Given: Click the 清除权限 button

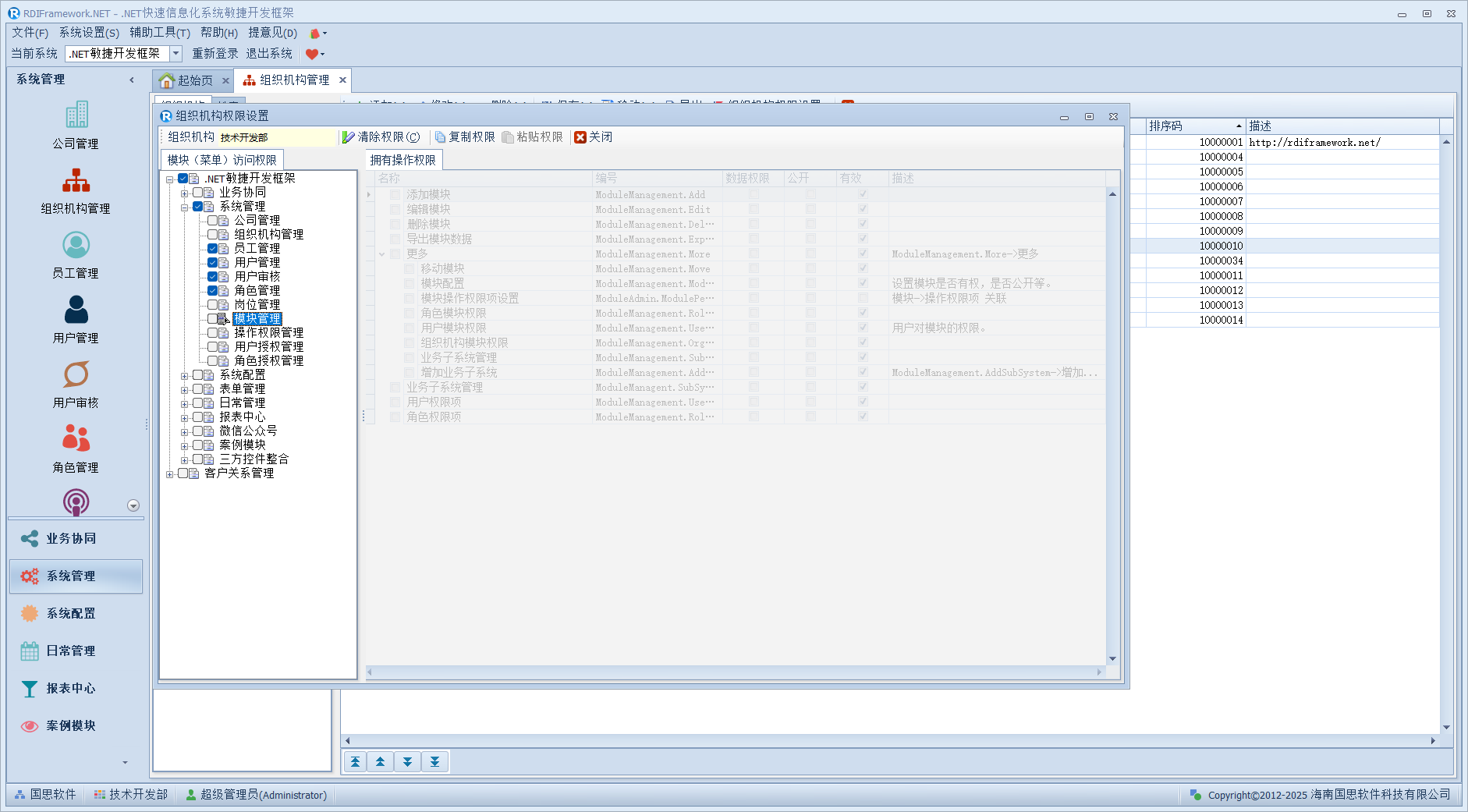Looking at the screenshot, I should point(381,137).
